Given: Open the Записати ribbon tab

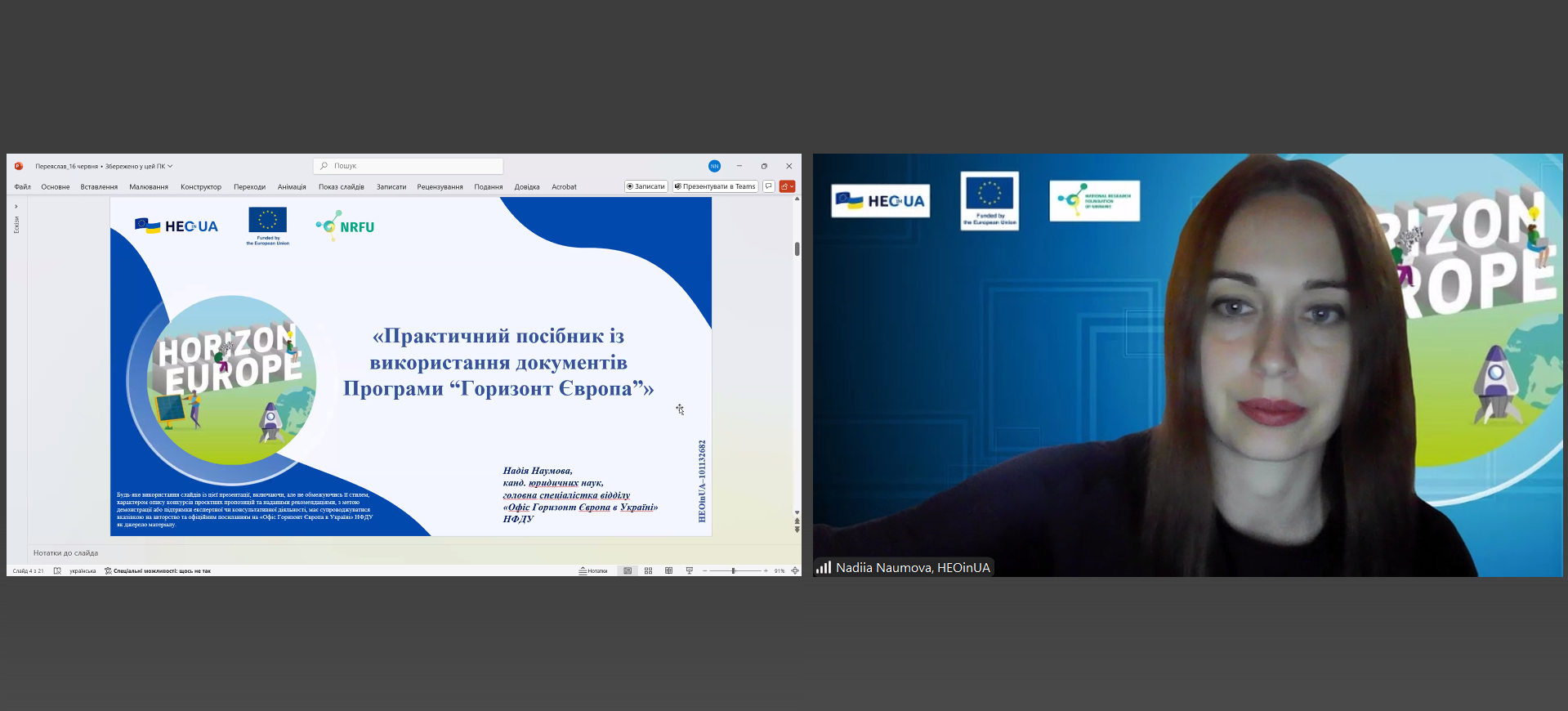Looking at the screenshot, I should 391,187.
